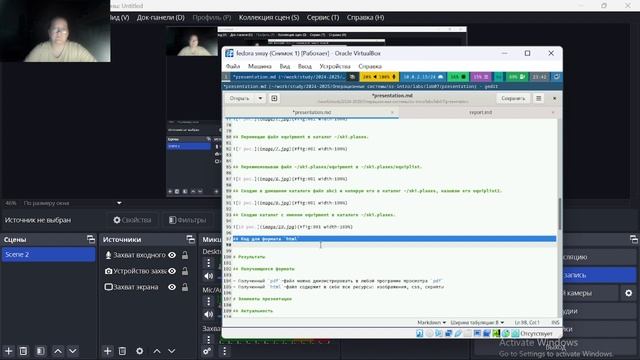
Task: Hide Устройство захвата source eye icon
Action: (x=172, y=271)
